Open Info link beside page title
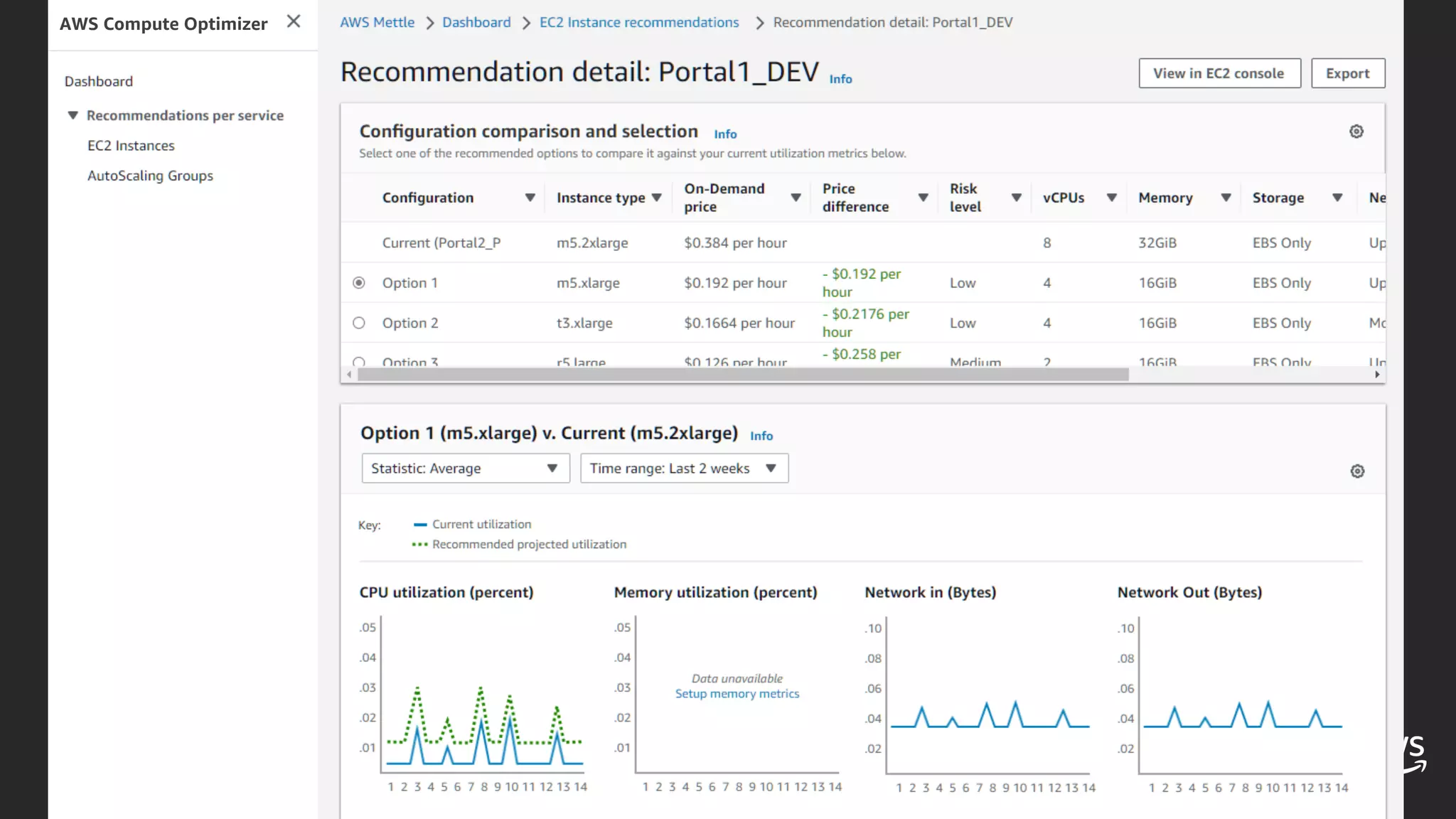The width and height of the screenshot is (1456, 819). click(840, 79)
